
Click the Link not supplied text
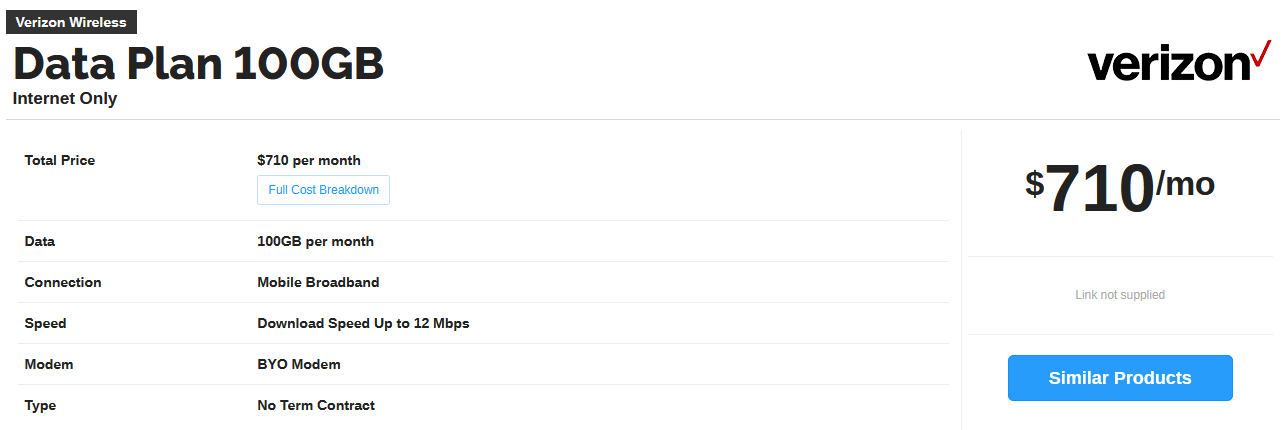click(x=1120, y=295)
